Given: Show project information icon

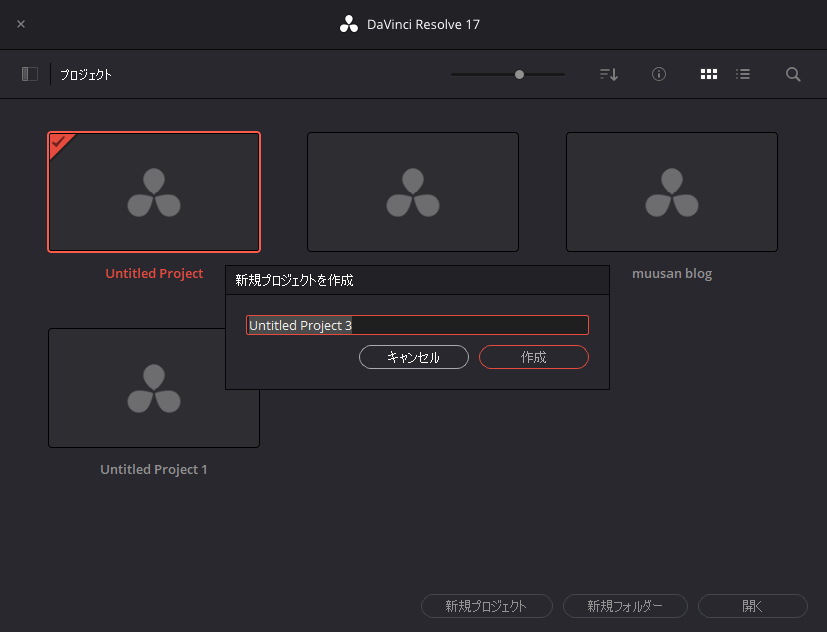Looking at the screenshot, I should [x=659, y=74].
